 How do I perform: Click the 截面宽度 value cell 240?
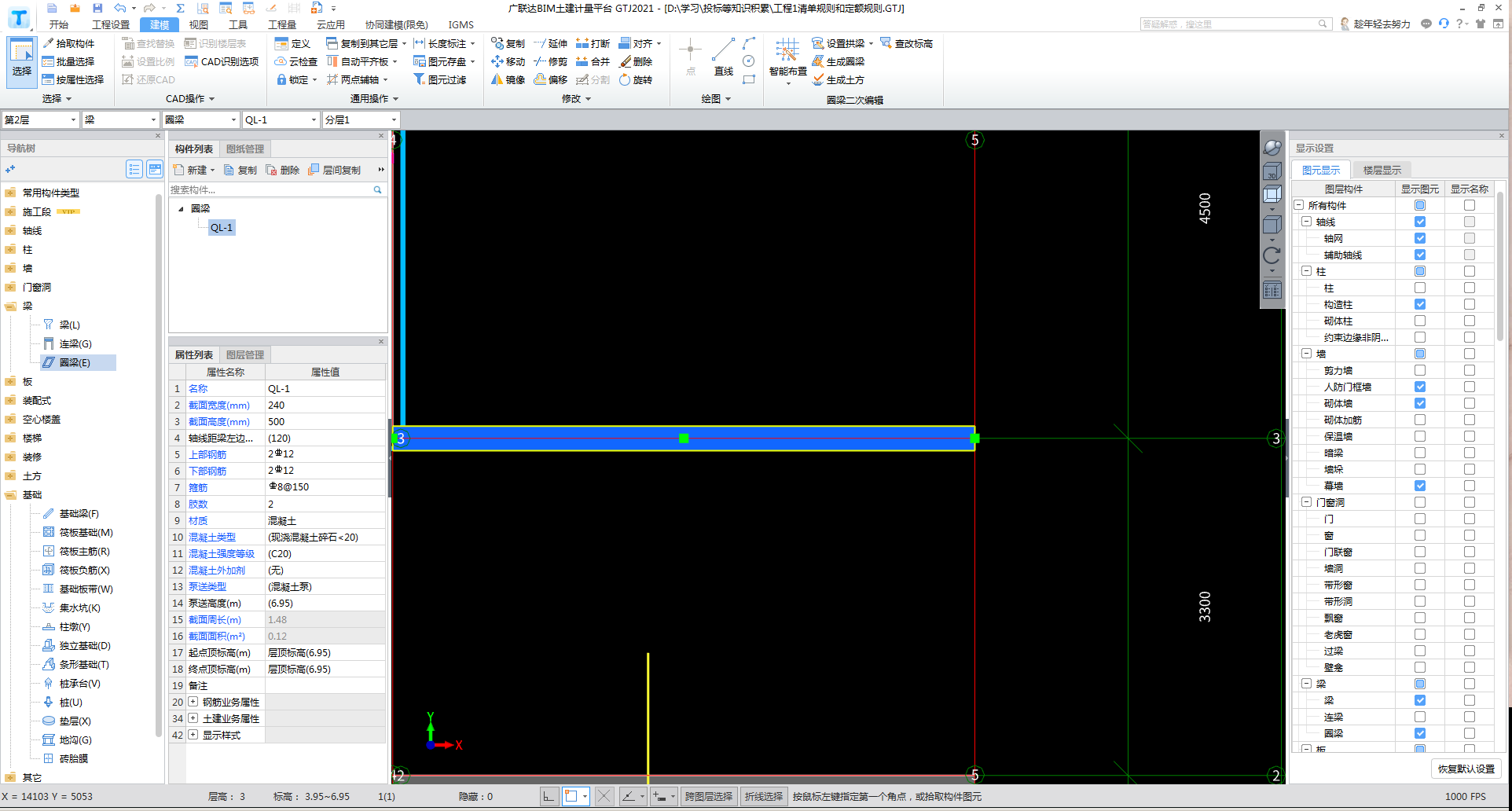pos(325,405)
